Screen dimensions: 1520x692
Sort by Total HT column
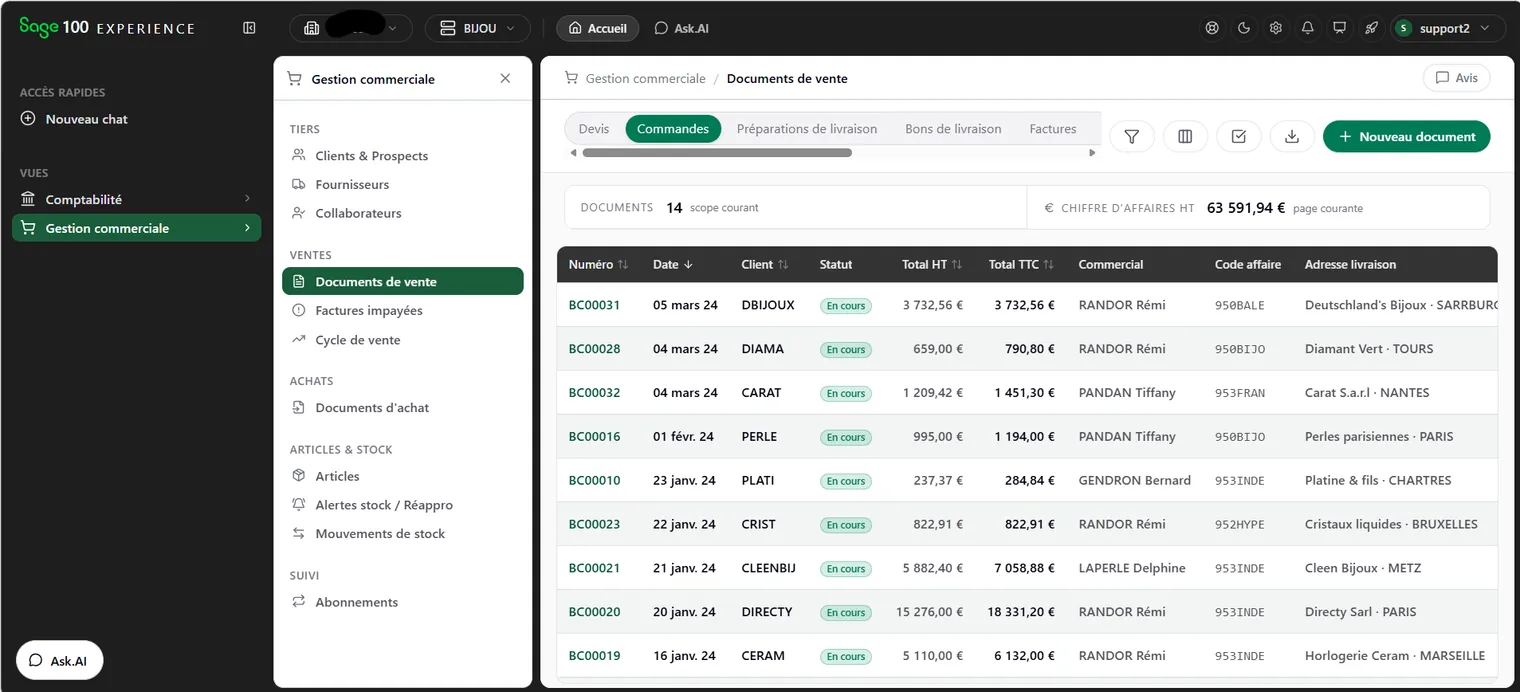point(932,265)
